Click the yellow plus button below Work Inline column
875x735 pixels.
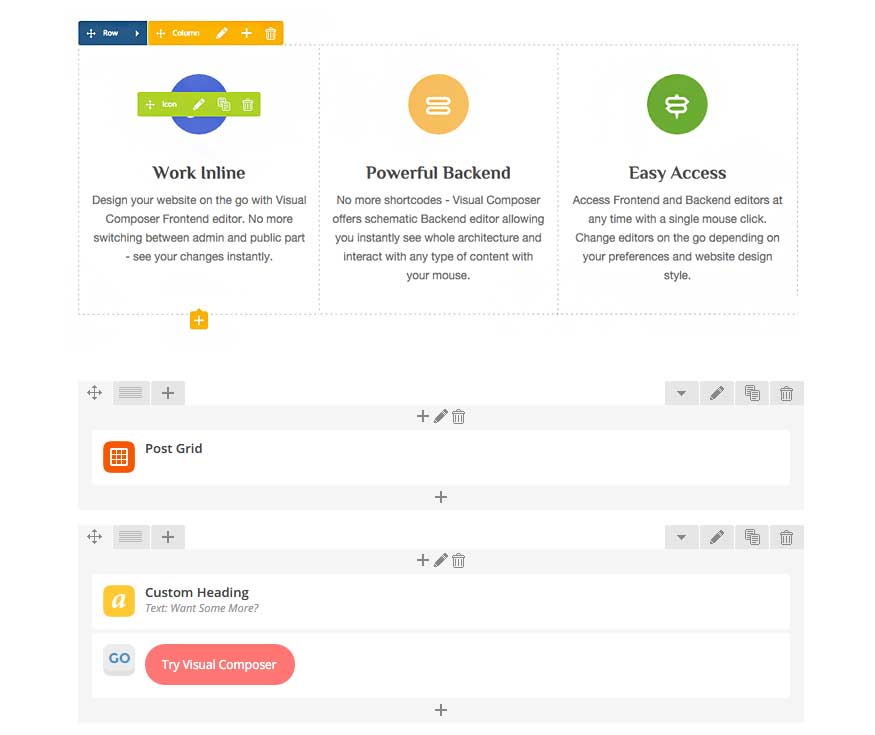[x=199, y=320]
